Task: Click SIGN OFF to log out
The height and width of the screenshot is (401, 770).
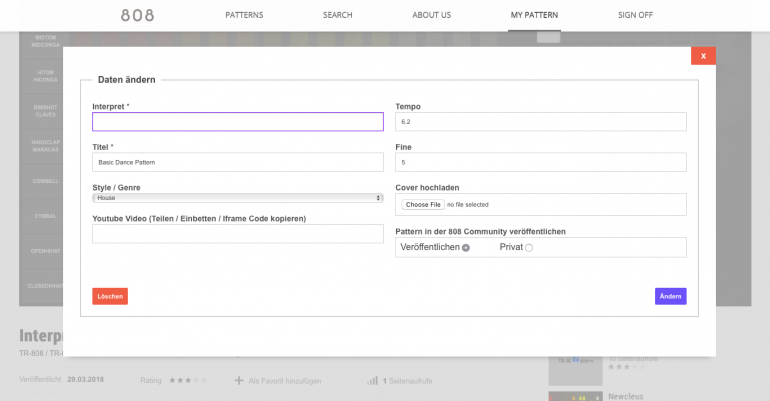Action: click(637, 15)
